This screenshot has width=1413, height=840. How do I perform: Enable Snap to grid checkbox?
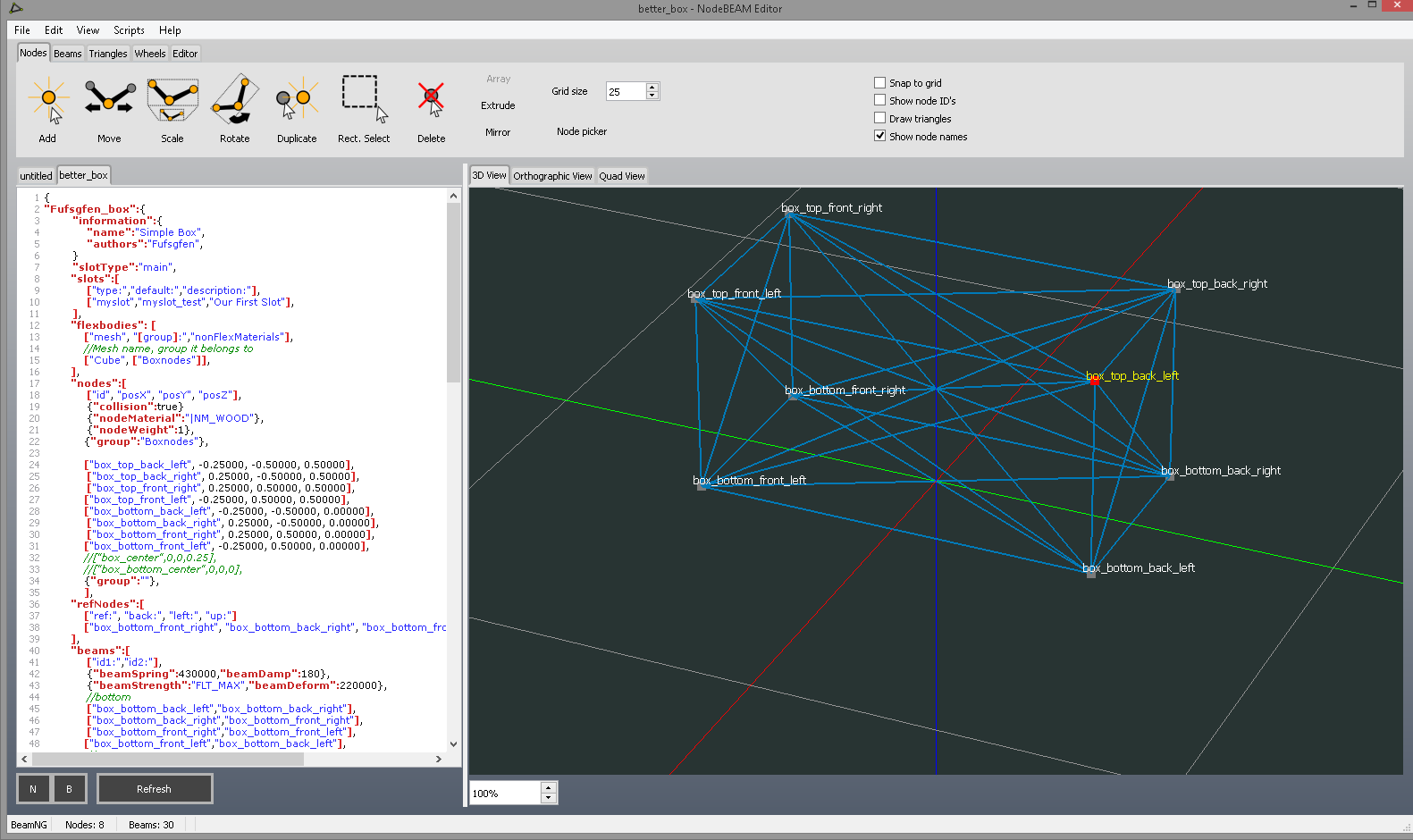880,83
